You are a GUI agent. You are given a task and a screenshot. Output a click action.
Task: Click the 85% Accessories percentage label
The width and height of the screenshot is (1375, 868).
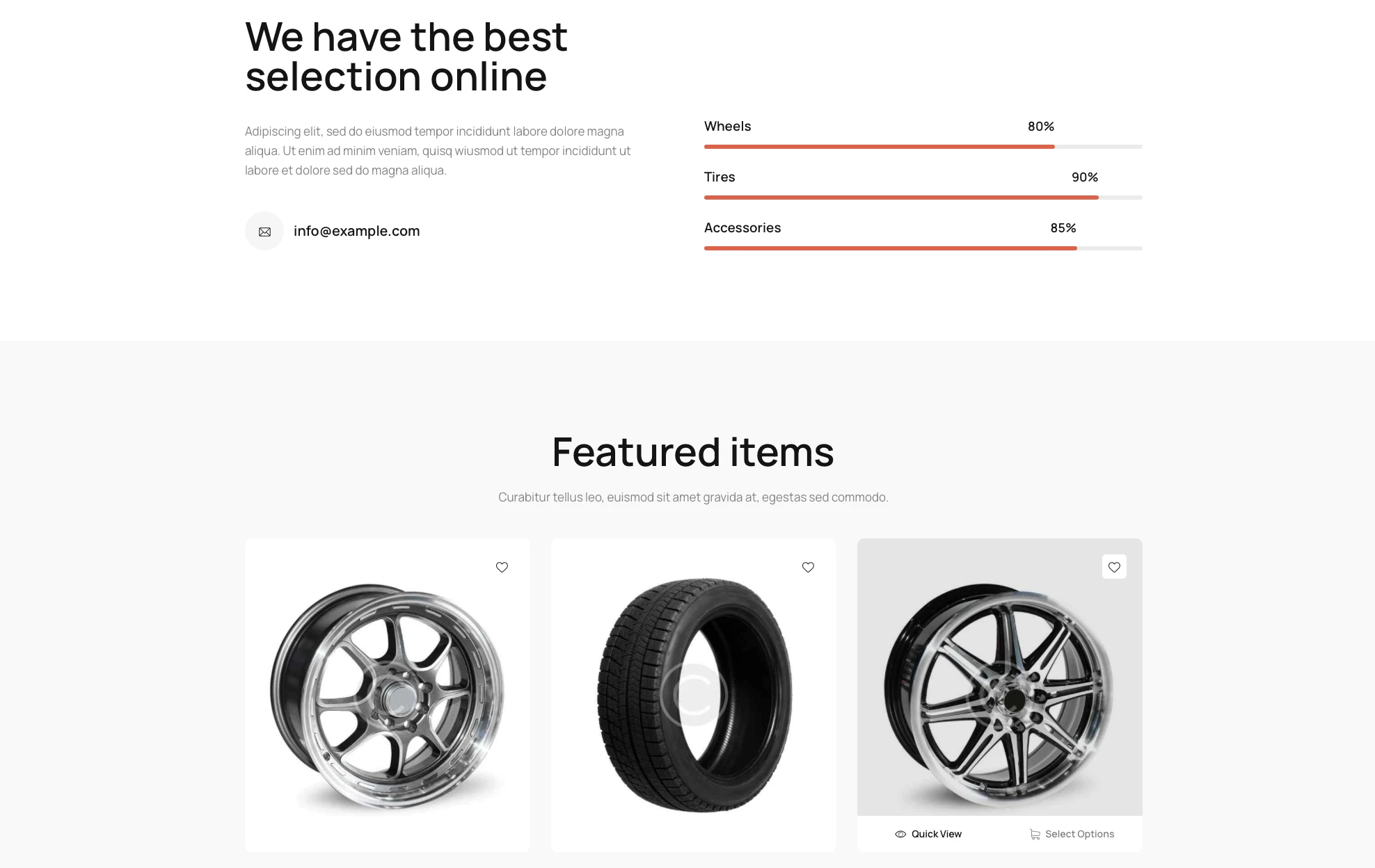(1063, 228)
